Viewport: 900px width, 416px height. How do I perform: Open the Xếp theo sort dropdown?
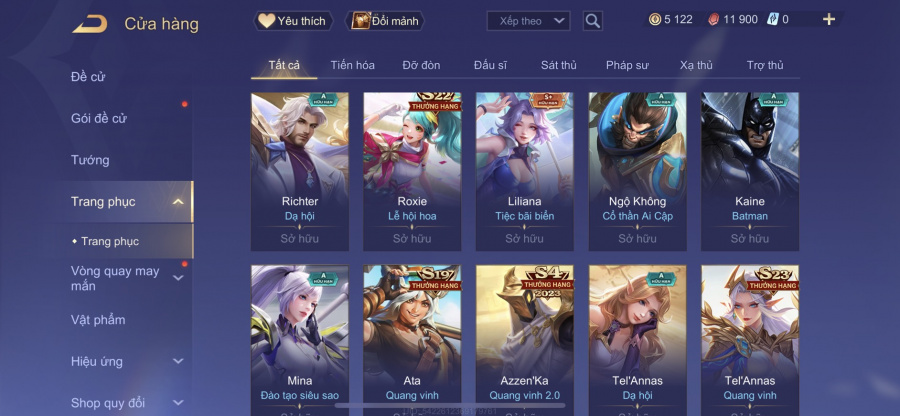528,21
